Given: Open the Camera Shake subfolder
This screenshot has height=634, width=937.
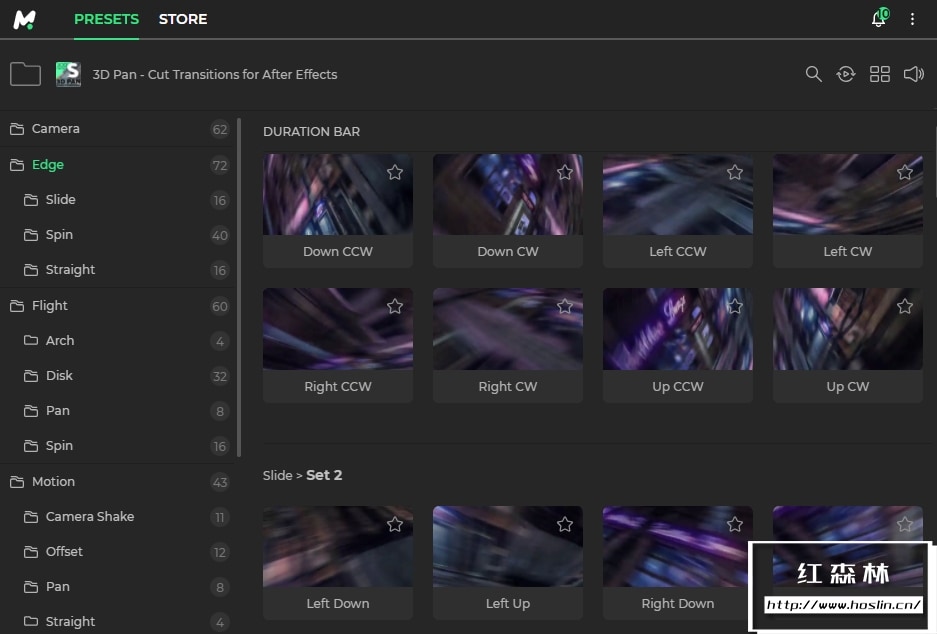Looking at the screenshot, I should tap(118, 517).
